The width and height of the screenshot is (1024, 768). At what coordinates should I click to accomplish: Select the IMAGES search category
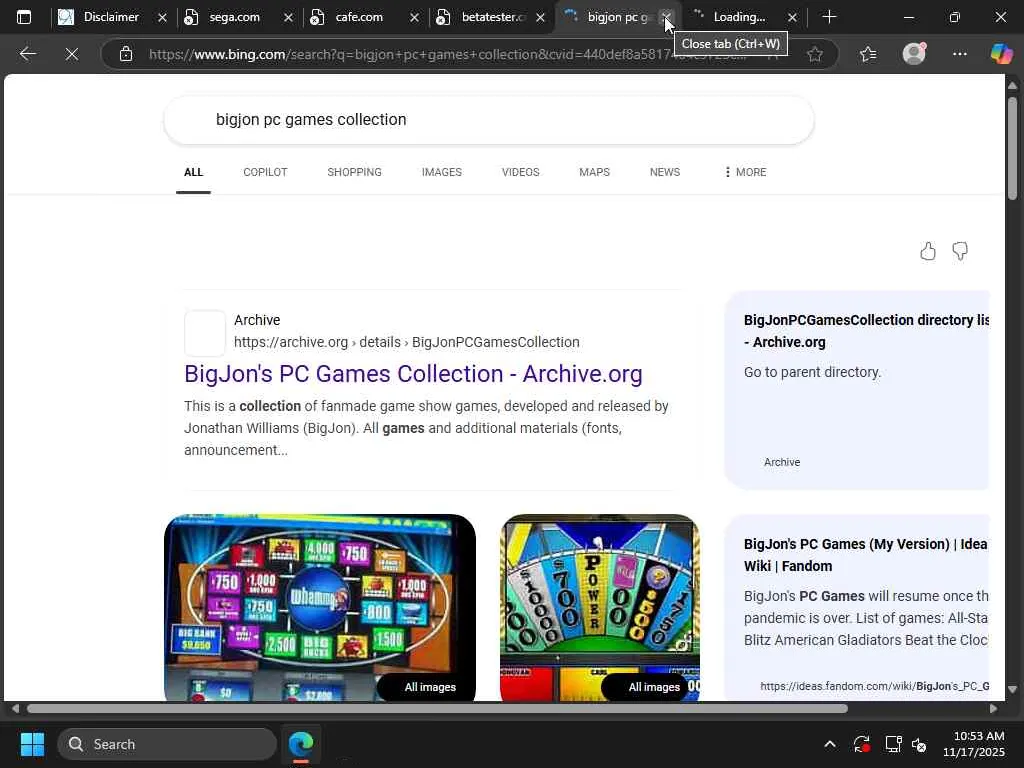[x=441, y=172]
